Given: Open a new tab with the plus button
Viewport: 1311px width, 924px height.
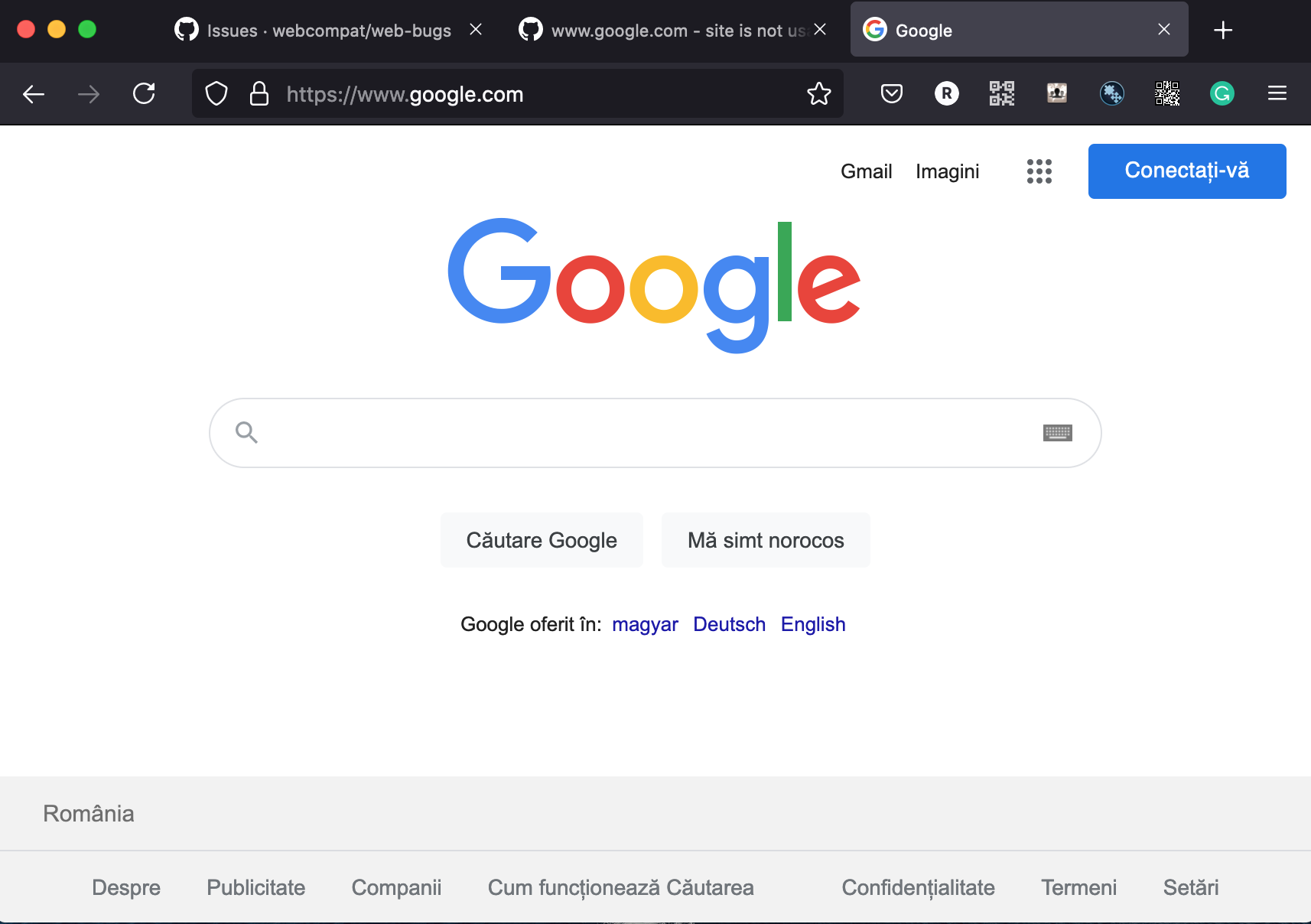Looking at the screenshot, I should tap(1222, 30).
